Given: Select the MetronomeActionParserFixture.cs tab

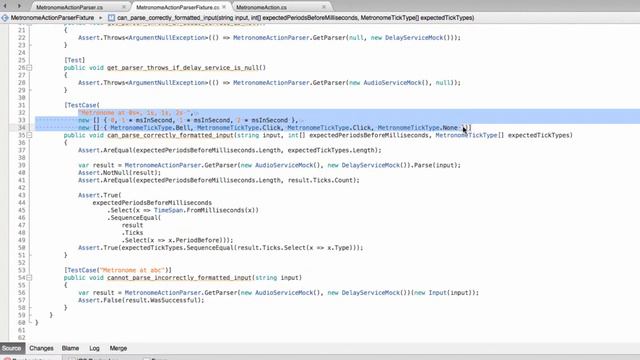Looking at the screenshot, I should (x=178, y=7).
